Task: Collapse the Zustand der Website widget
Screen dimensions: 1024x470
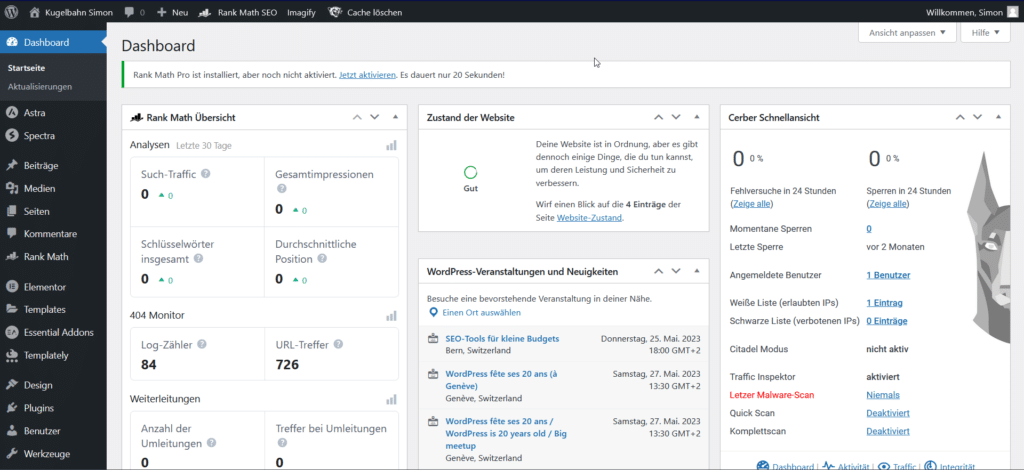Action: (697, 118)
